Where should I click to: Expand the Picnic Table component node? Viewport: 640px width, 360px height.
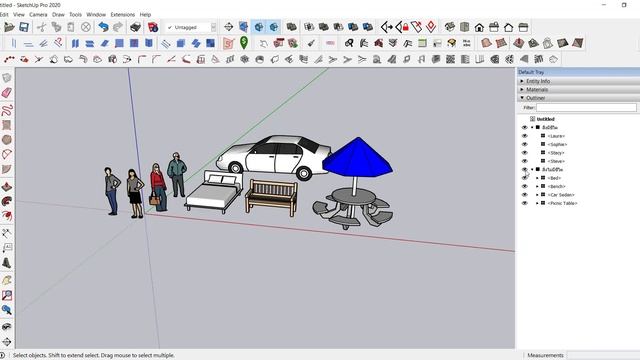(x=537, y=203)
